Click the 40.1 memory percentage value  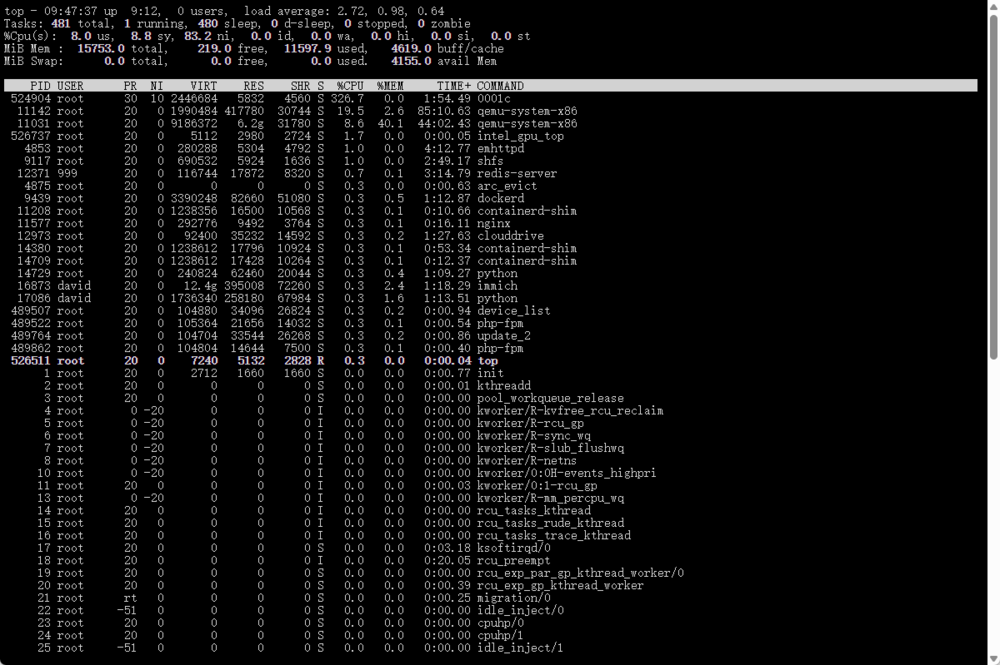[390, 123]
